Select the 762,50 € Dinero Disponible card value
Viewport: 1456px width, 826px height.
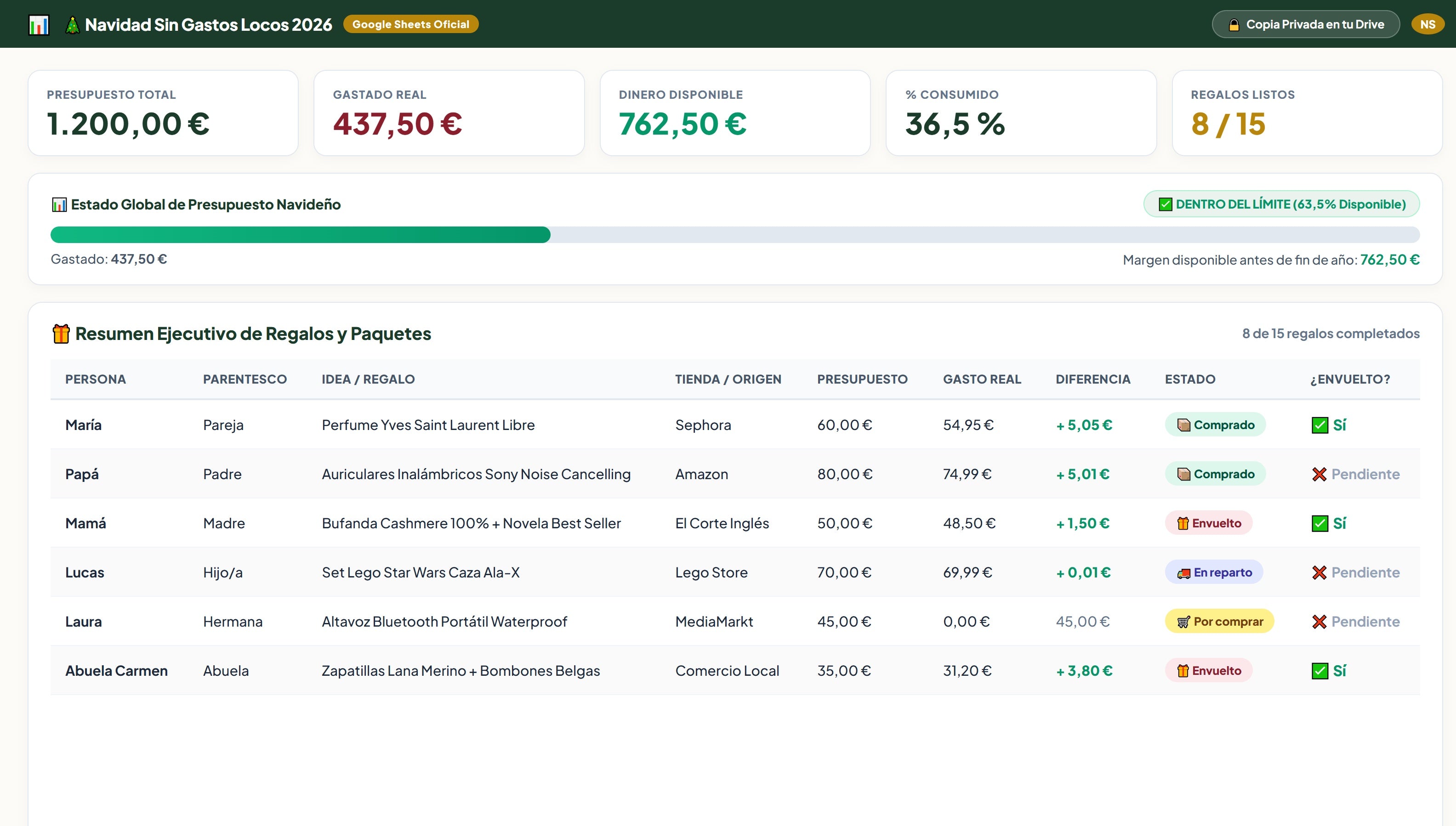click(x=682, y=124)
